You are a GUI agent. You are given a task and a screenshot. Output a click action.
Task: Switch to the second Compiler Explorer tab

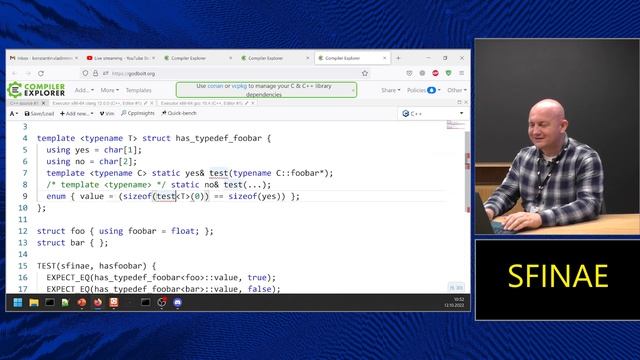tap(276, 58)
